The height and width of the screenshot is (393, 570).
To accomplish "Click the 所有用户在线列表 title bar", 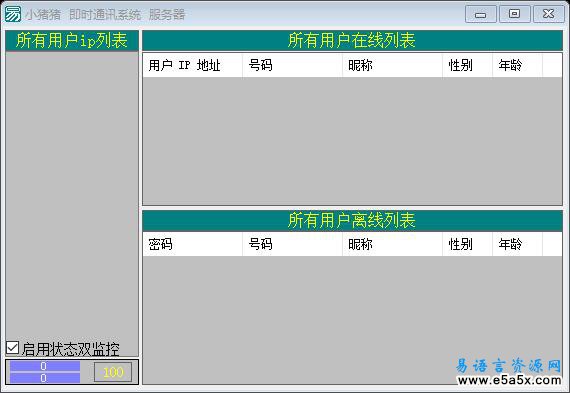I will 352,40.
